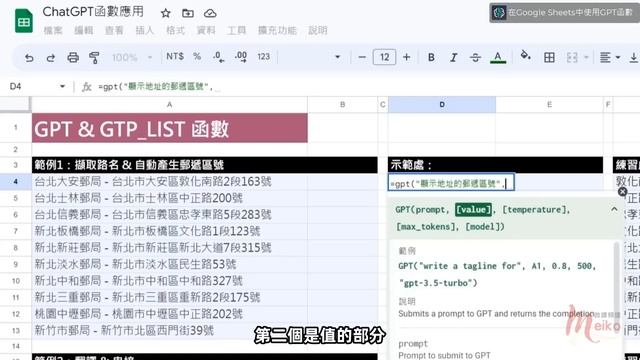Select column A header

[x=169, y=104]
